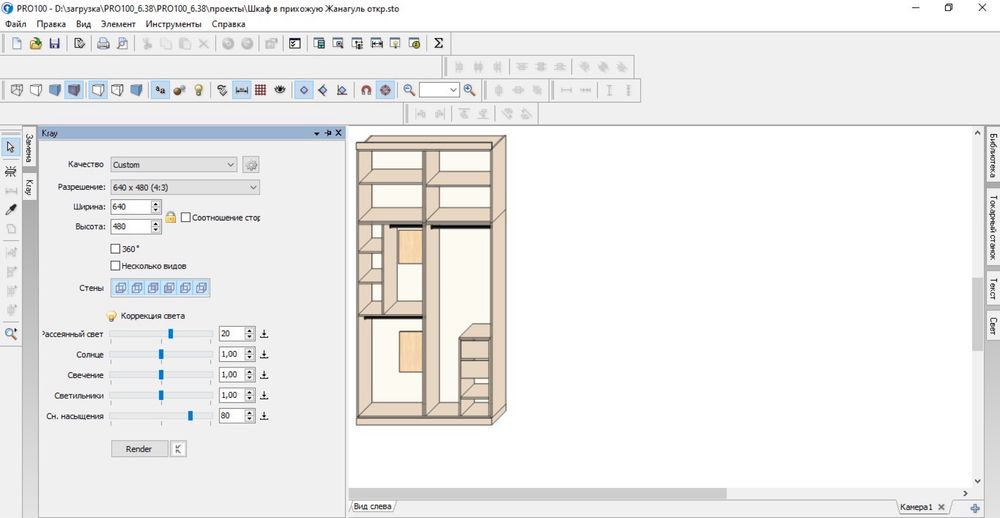Check the Несколько видов checkbox

[115, 265]
